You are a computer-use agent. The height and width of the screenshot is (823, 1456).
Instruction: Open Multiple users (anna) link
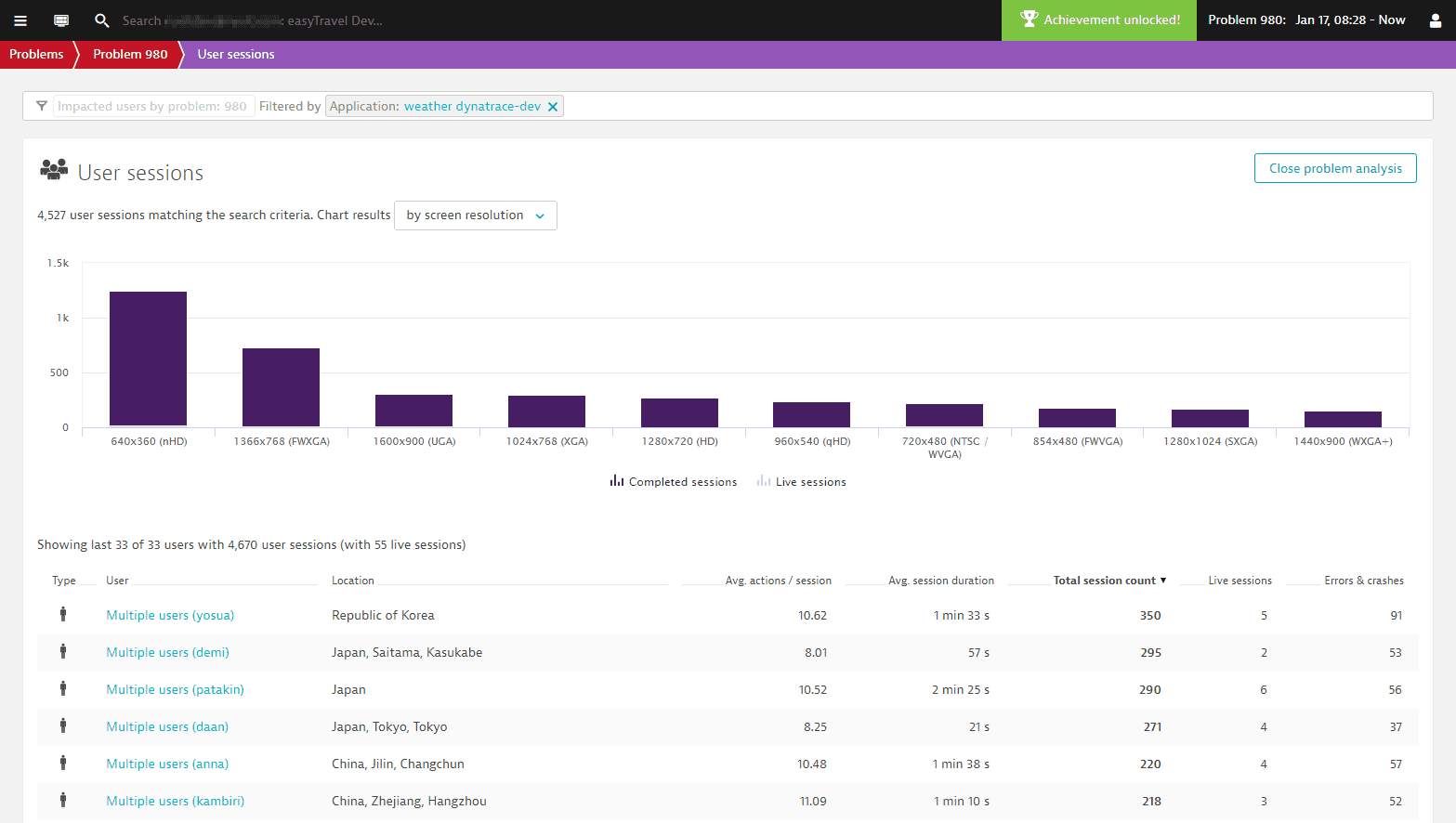167,764
